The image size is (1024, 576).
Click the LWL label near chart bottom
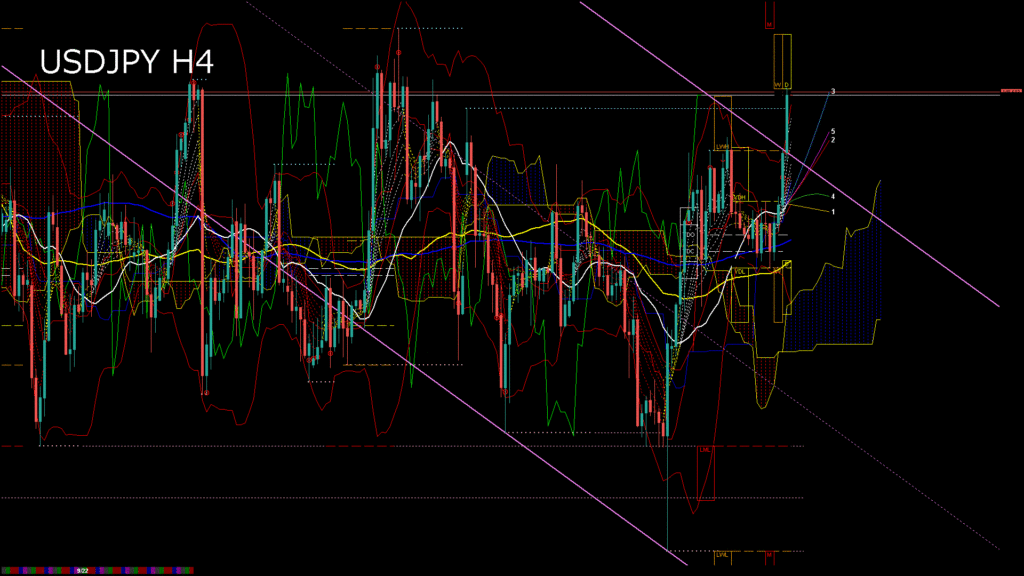(721, 553)
